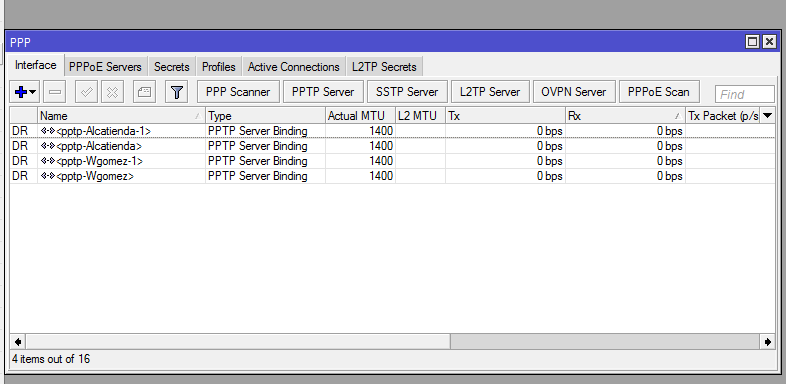786x384 pixels.
Task: Click the L2 MTU column header
Action: [421, 116]
